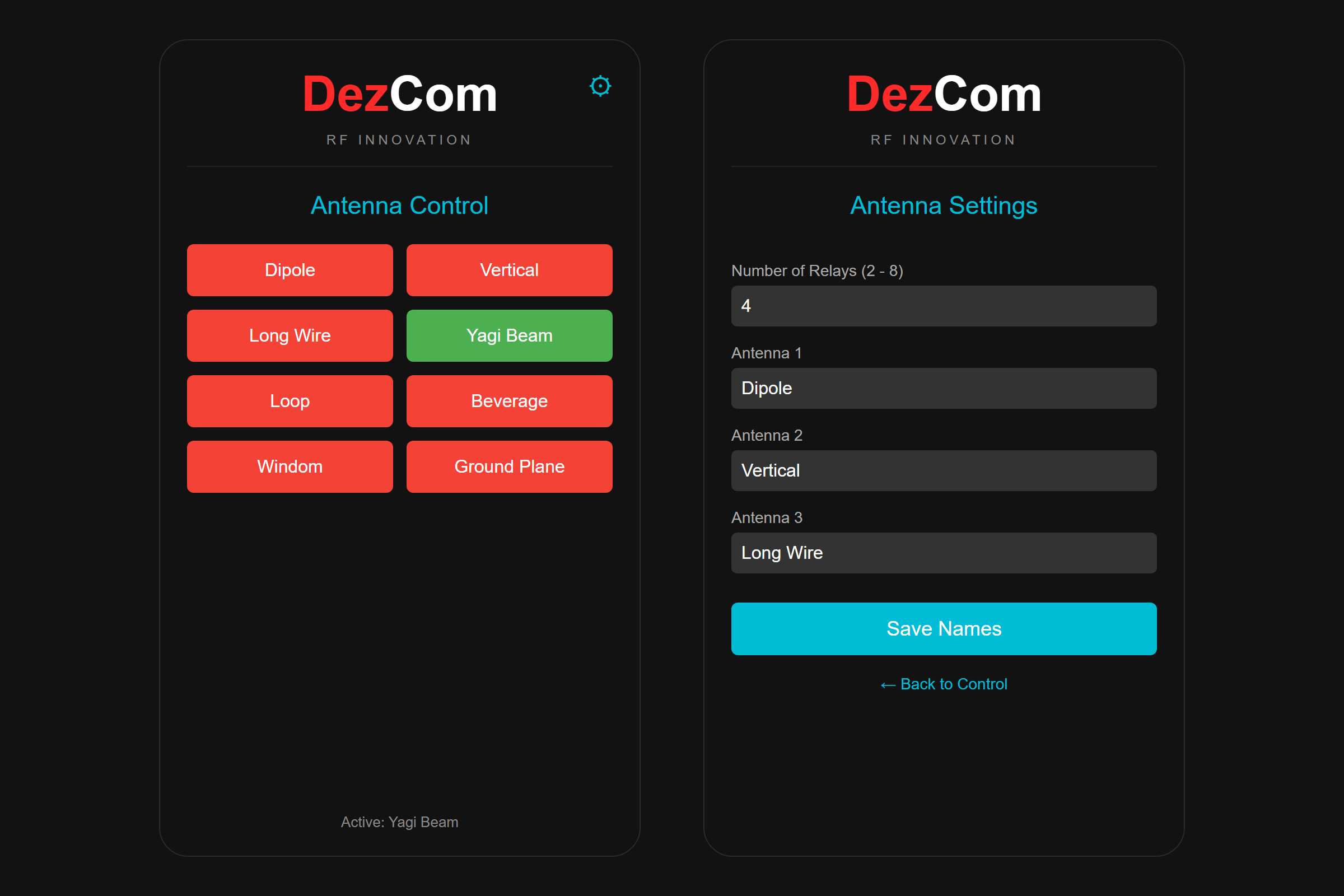Focus the Antenna 1 name field
1344x896 pixels.
point(944,389)
